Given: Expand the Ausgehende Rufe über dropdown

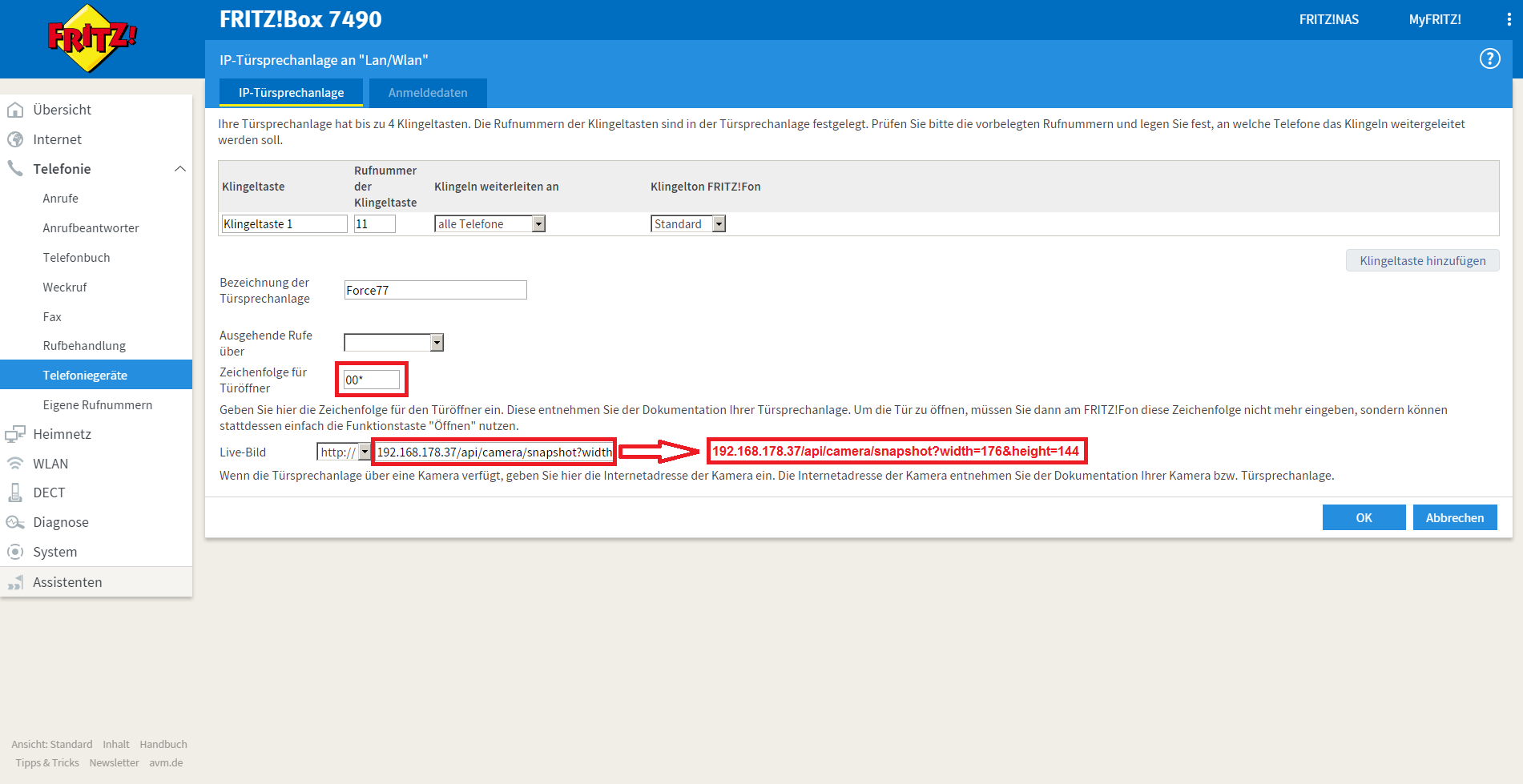Looking at the screenshot, I should coord(437,343).
